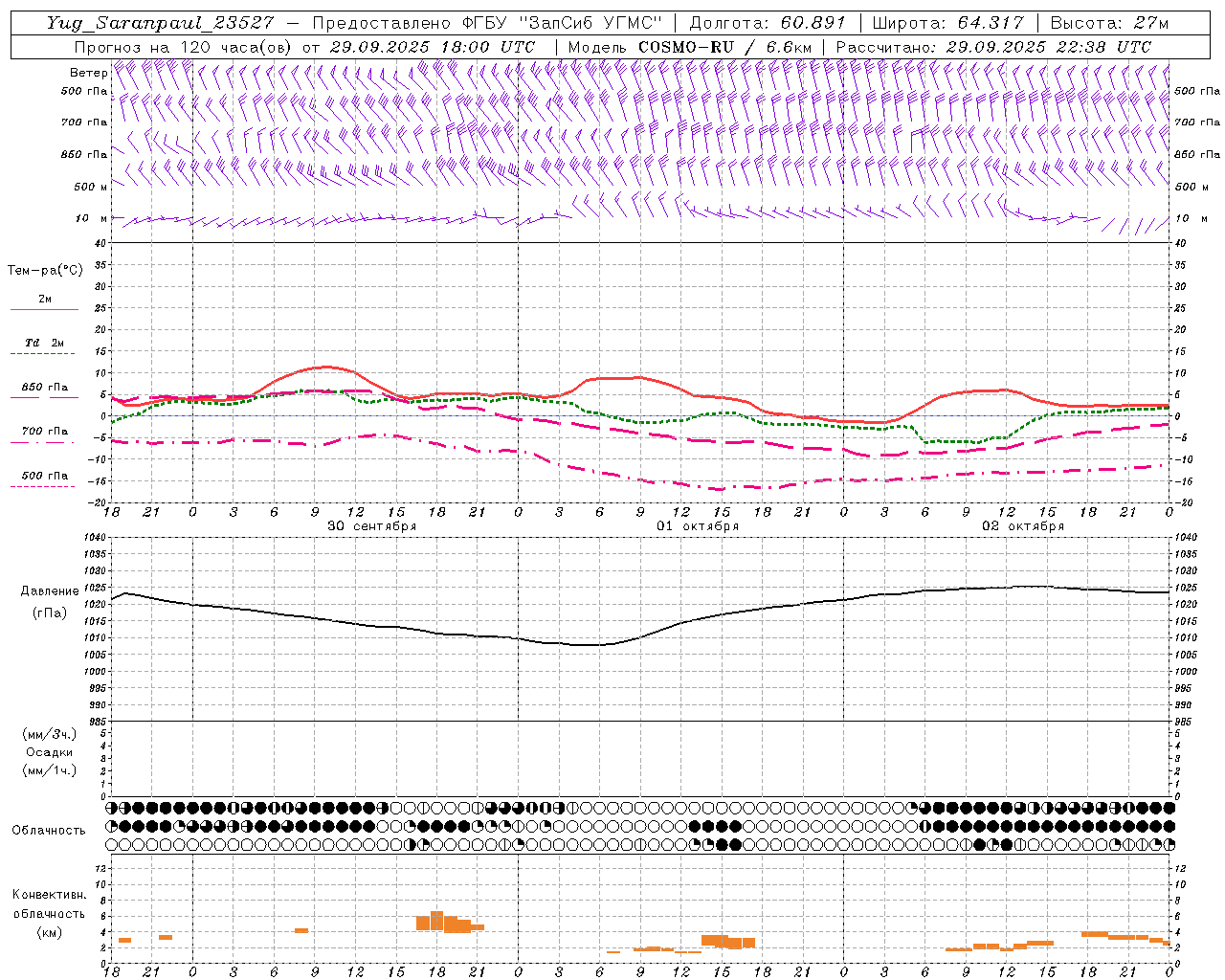Click the (км) convective cloud unit label
This screenshot has height=980, width=1225.
click(x=50, y=932)
